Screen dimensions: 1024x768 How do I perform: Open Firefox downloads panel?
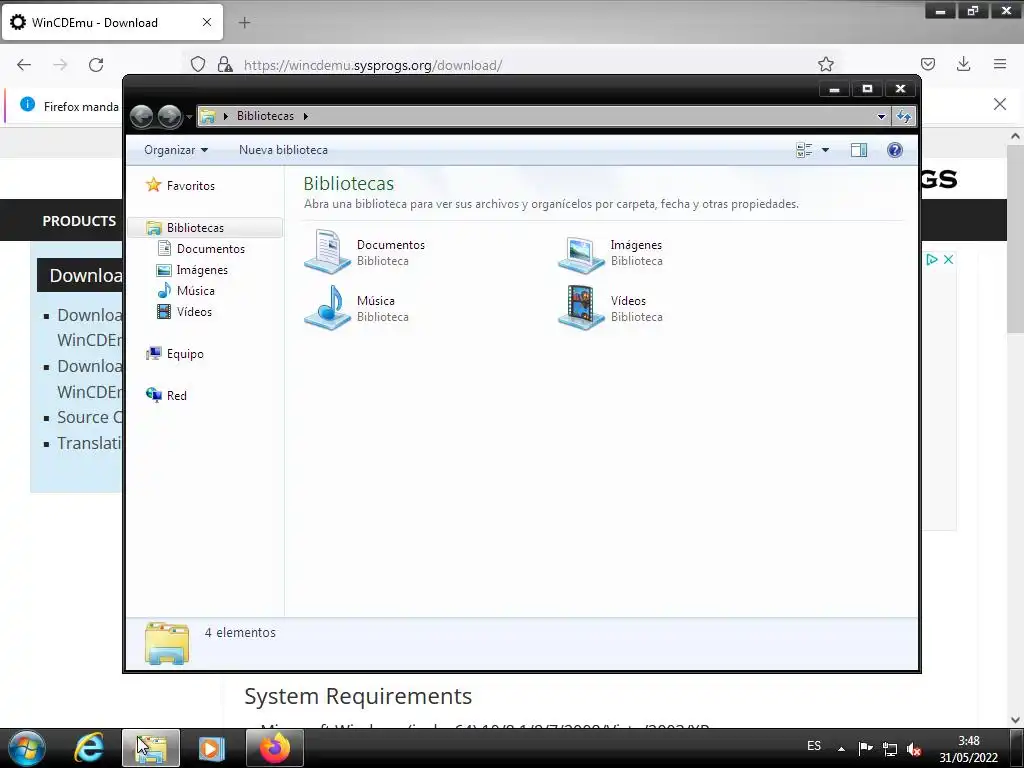pyautogui.click(x=963, y=64)
